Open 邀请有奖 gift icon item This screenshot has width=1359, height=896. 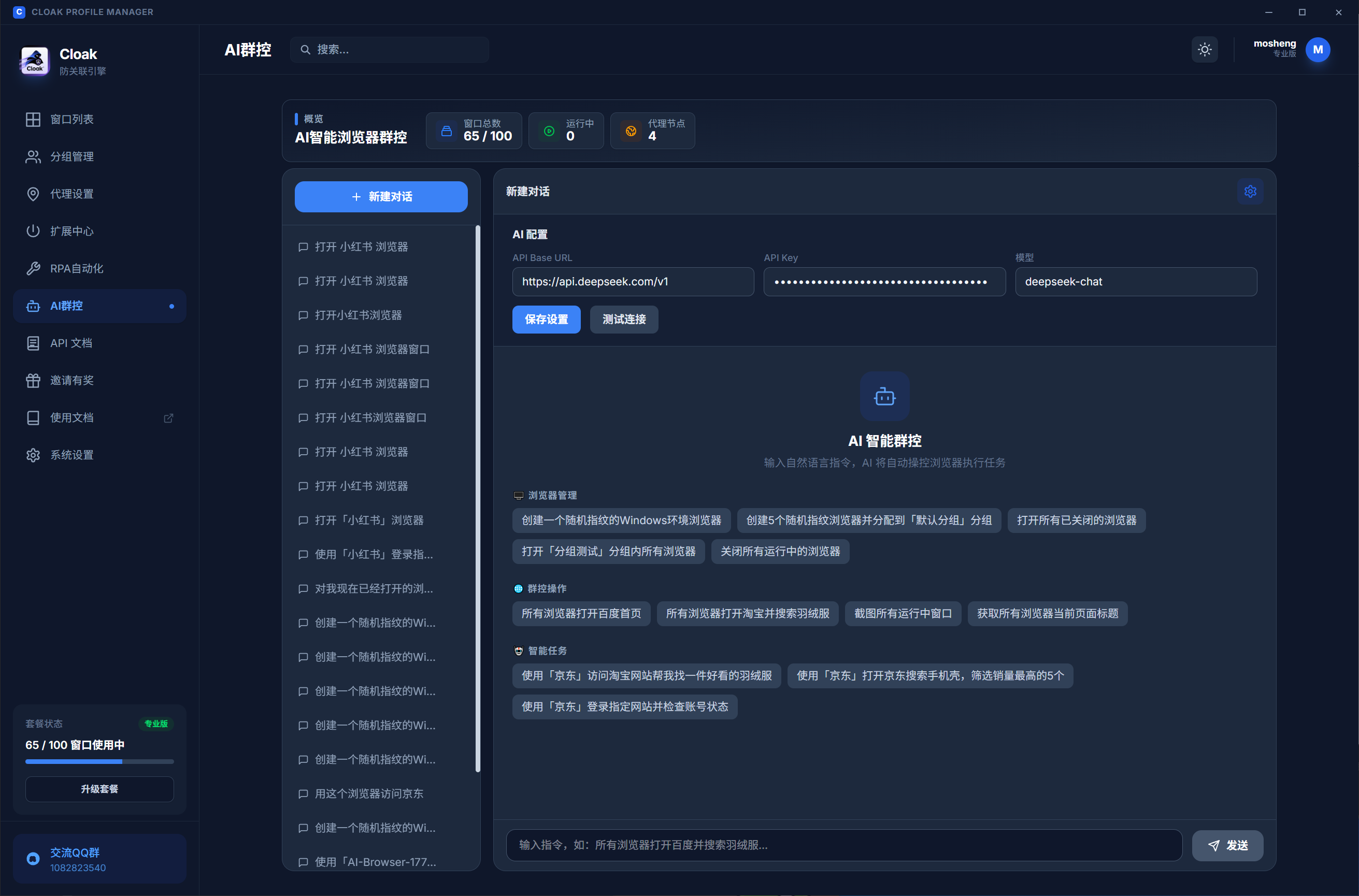33,381
